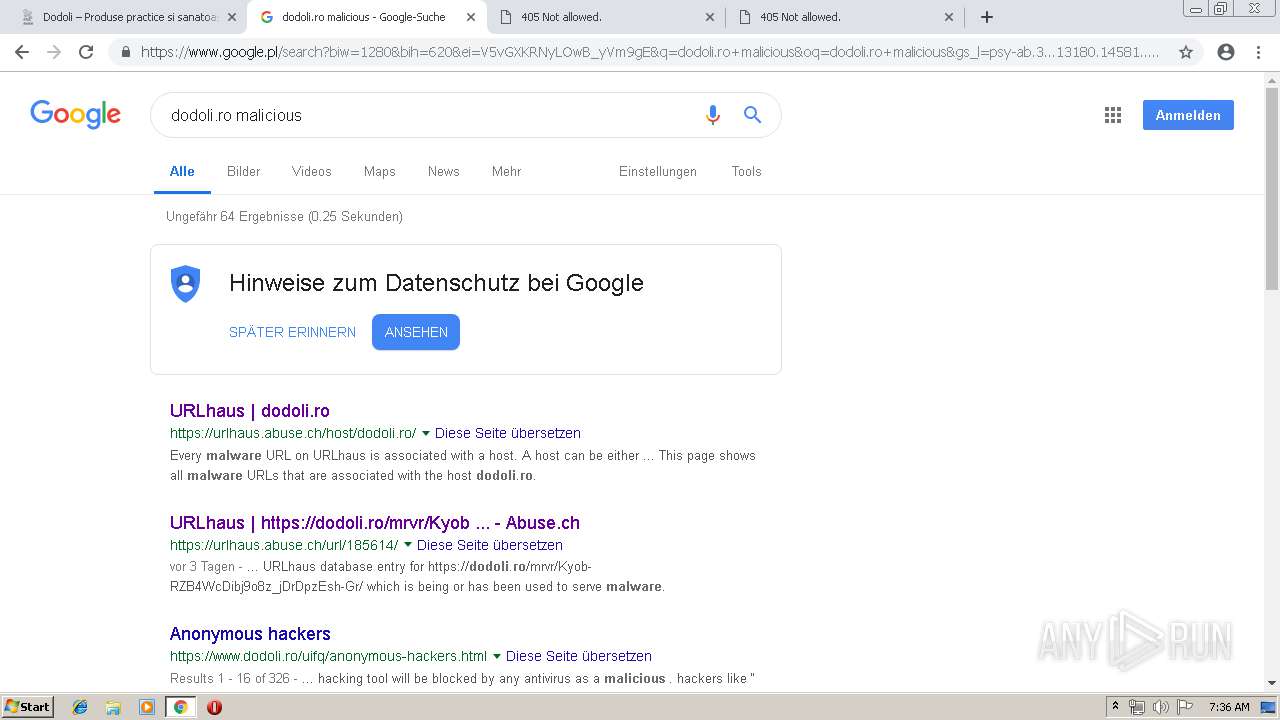Open volume control in system tray
The image size is (1280, 720).
click(1160, 707)
